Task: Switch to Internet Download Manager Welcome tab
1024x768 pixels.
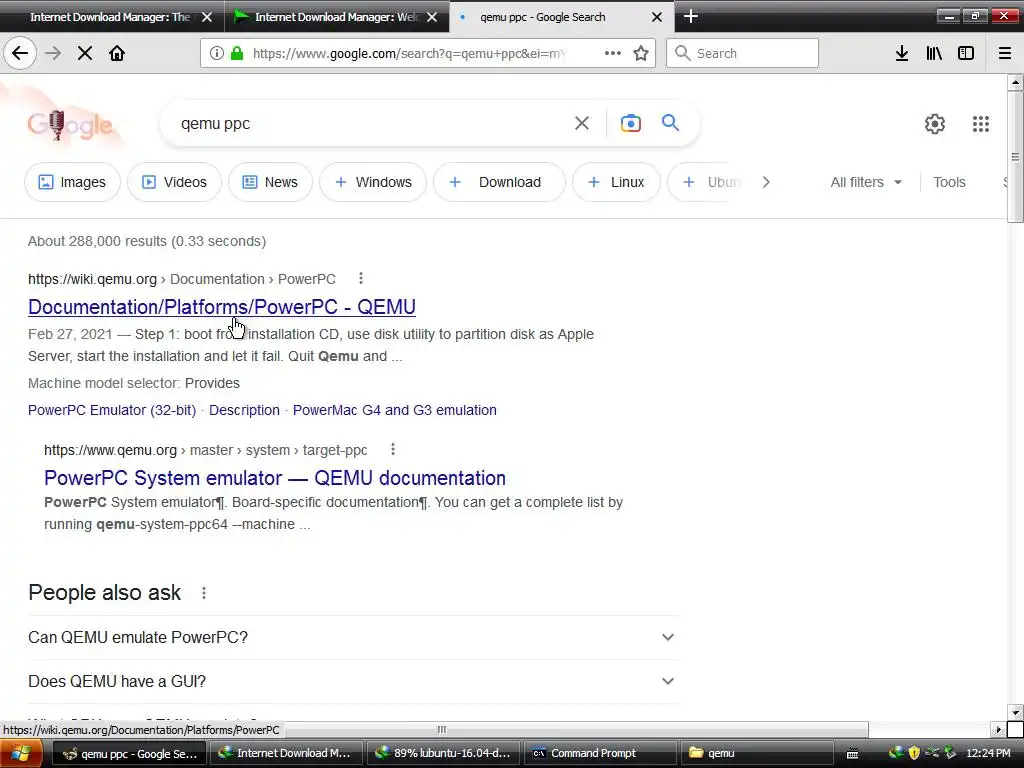Action: pos(336,17)
